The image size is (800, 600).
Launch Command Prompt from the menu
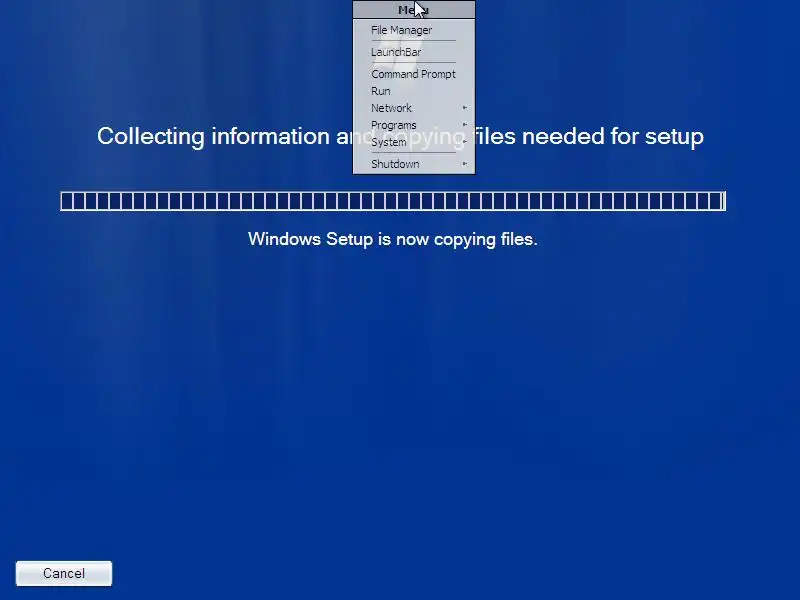coord(414,74)
